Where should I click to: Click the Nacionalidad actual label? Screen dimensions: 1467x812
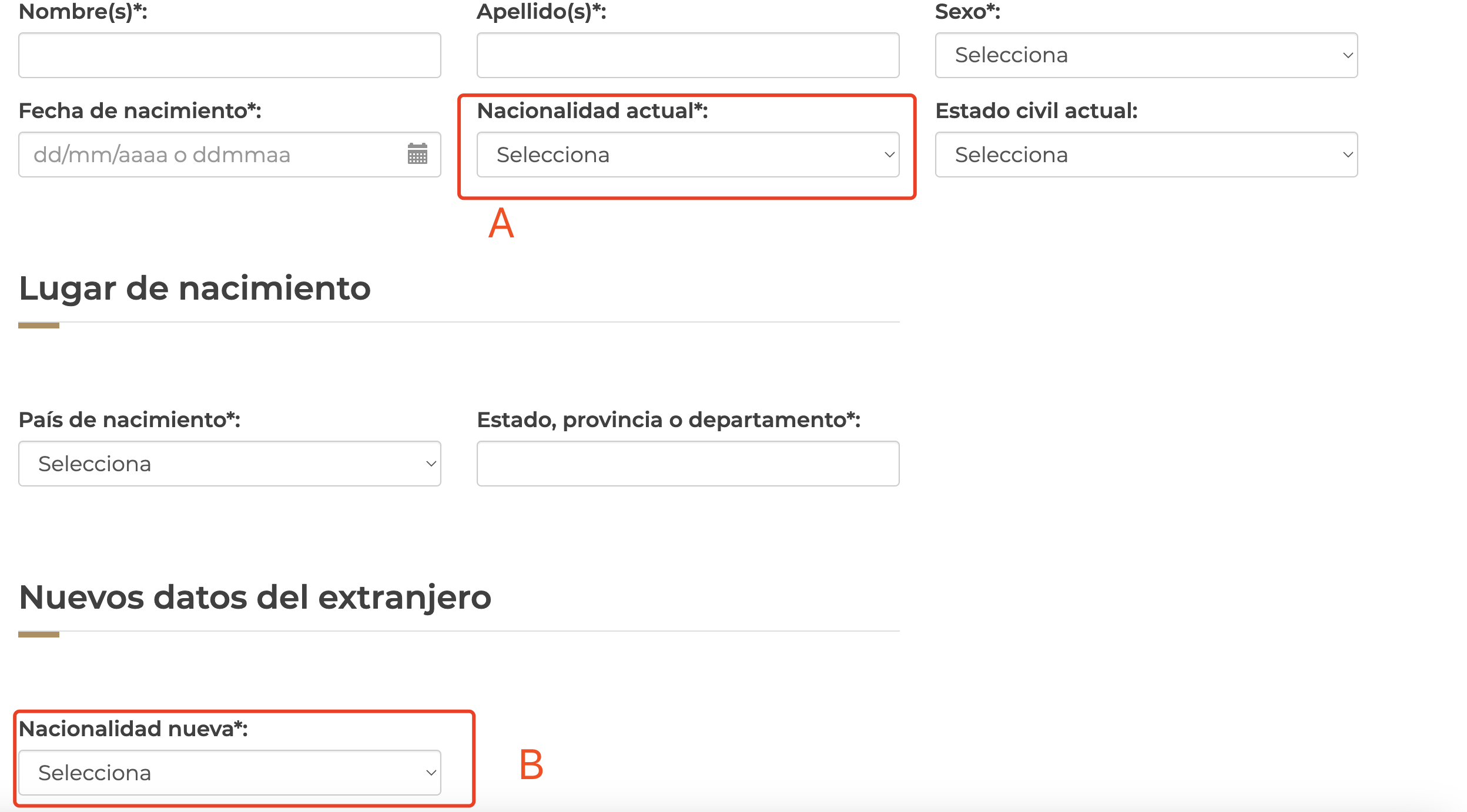(592, 110)
